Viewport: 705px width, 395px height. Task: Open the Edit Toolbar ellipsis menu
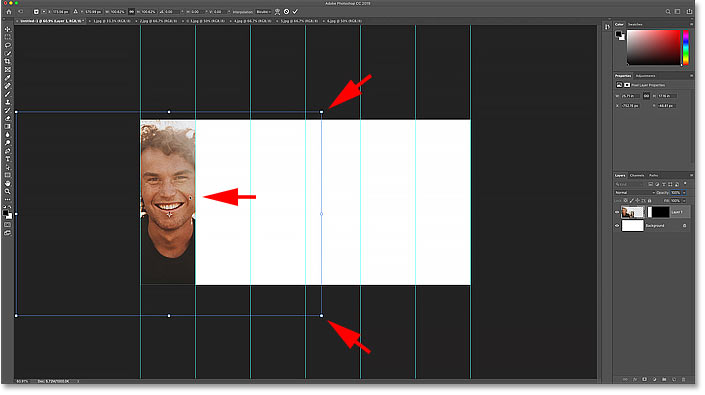tap(8, 199)
